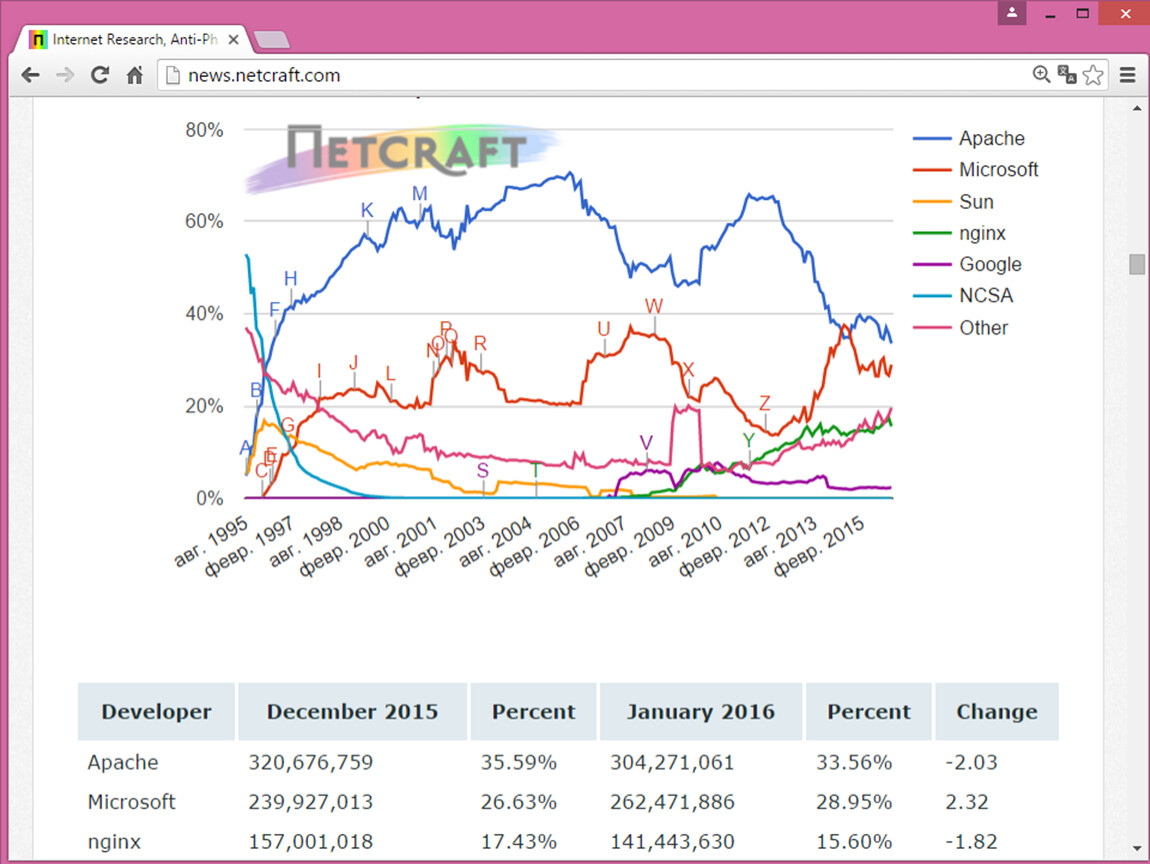Click annotation marker W on Microsoft line
This screenshot has height=864, width=1150.
[654, 306]
